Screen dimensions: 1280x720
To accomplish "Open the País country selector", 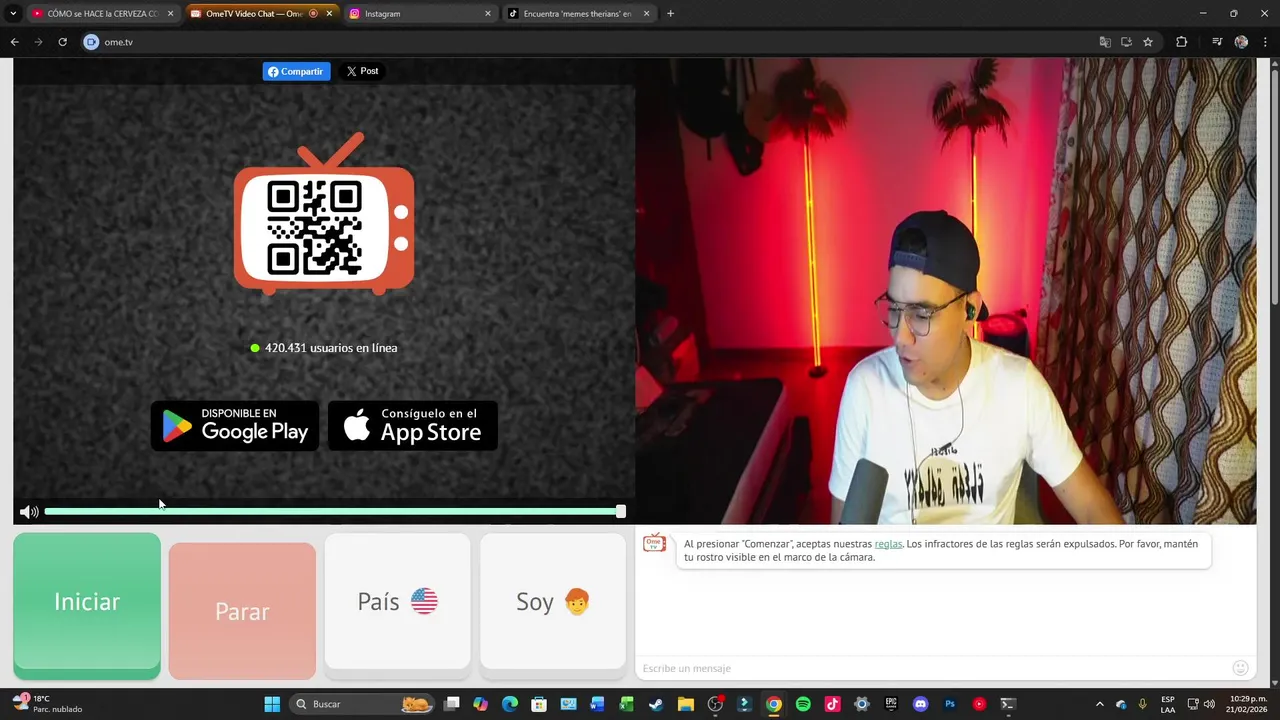I will pyautogui.click(x=397, y=601).
